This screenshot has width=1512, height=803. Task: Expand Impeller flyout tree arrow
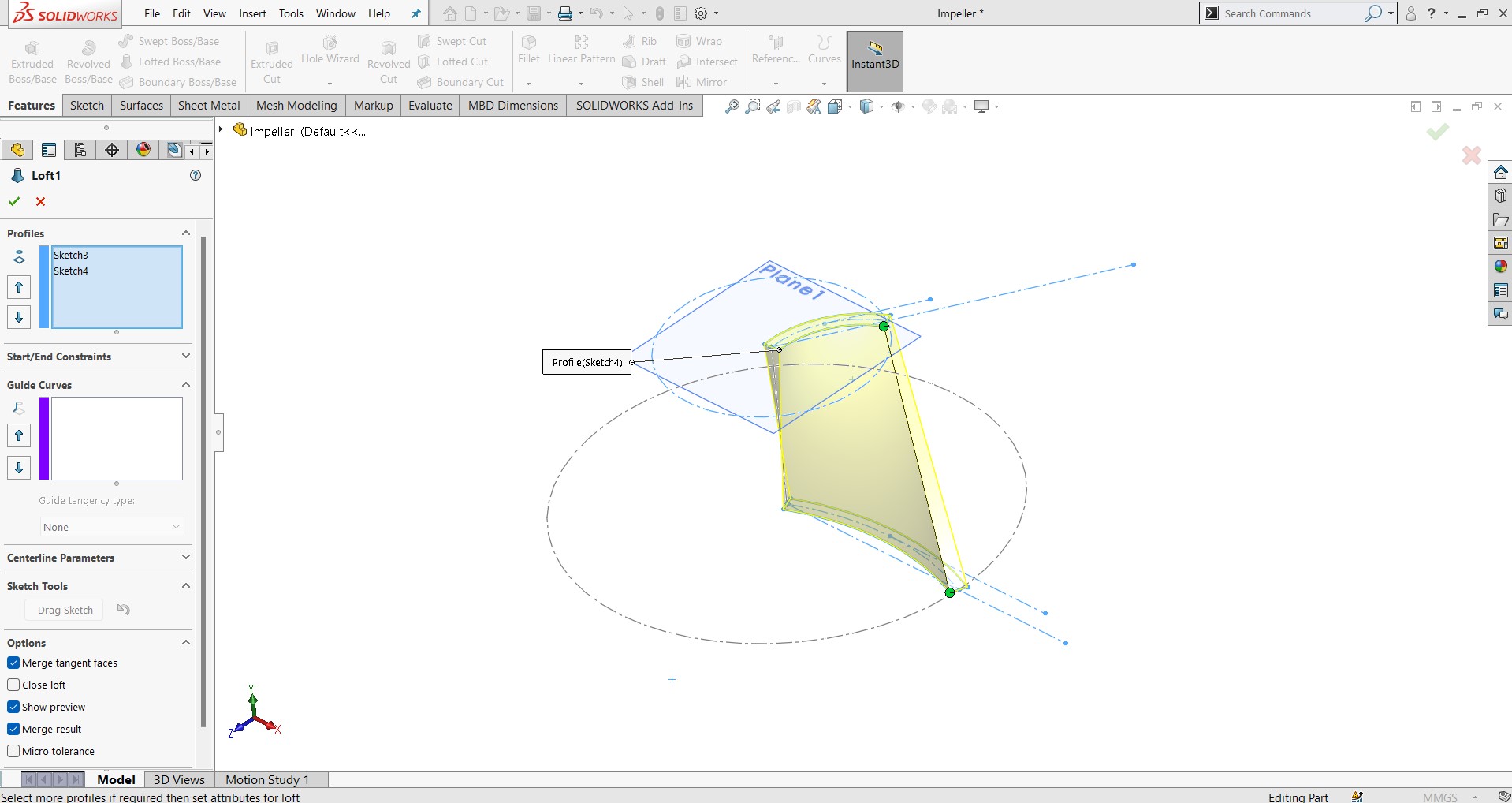[221, 130]
